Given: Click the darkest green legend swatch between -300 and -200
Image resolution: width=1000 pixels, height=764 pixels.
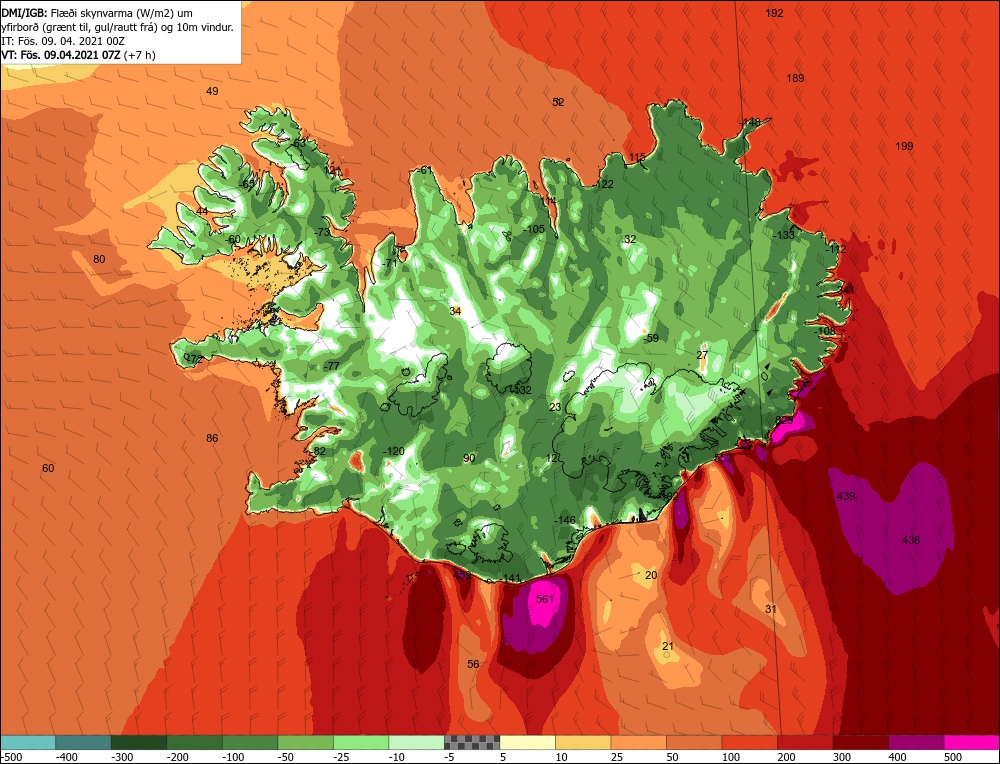Looking at the screenshot, I should (x=139, y=742).
